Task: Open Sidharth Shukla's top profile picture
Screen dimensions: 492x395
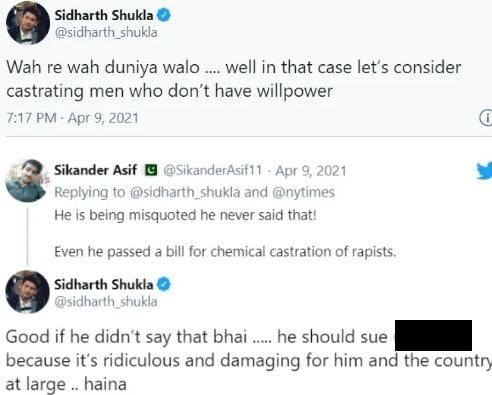Action: (x=28, y=23)
